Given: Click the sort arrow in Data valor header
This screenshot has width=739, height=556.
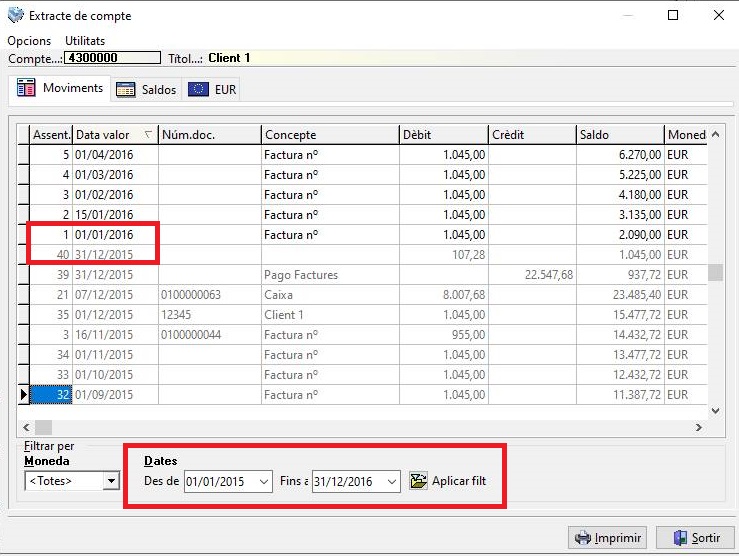Looking at the screenshot, I should (148, 134).
